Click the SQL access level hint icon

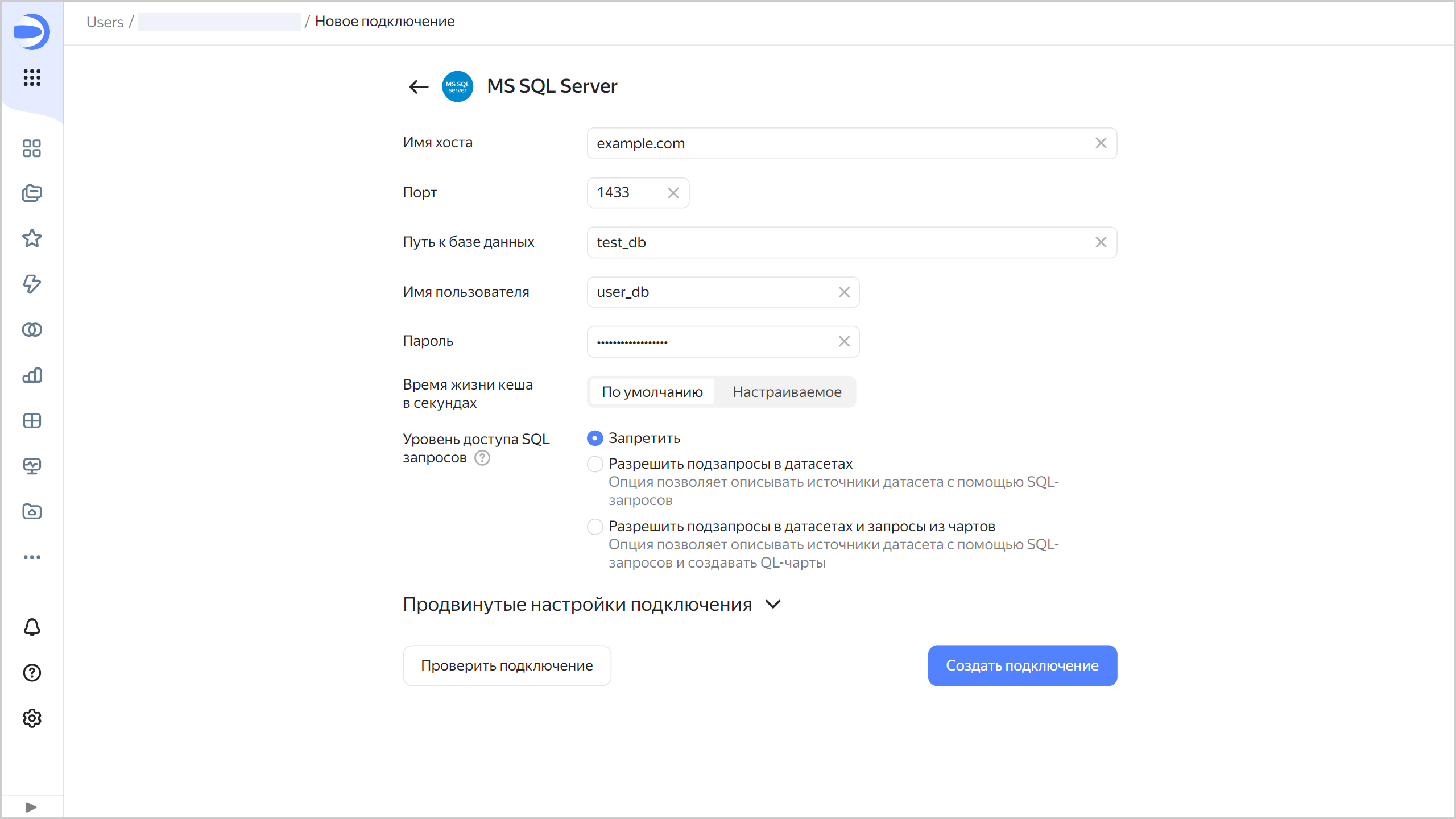482,458
